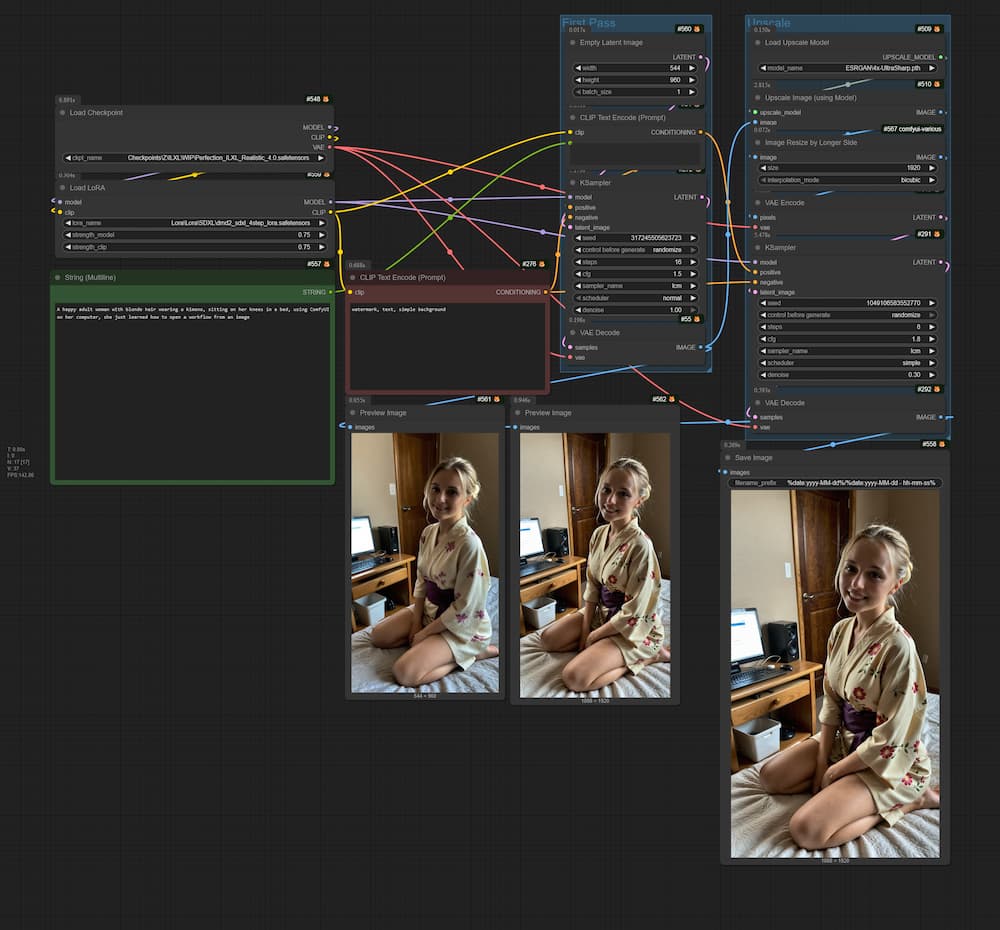Open the ckpt_name checkpoint selector
The height and width of the screenshot is (930, 1000).
pyautogui.click(x=195, y=158)
